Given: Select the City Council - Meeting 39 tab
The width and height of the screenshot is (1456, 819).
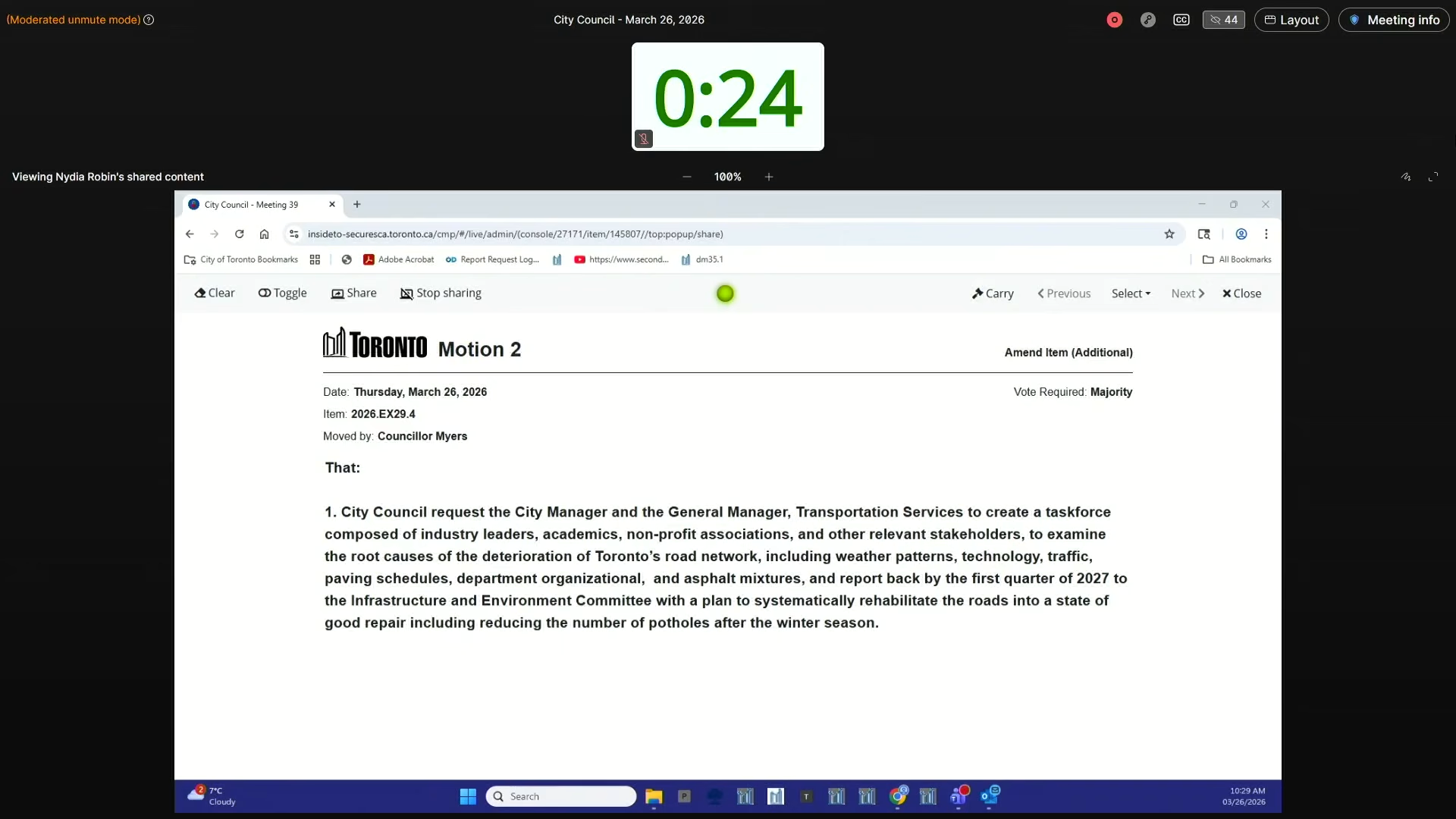Looking at the screenshot, I should click(x=251, y=205).
